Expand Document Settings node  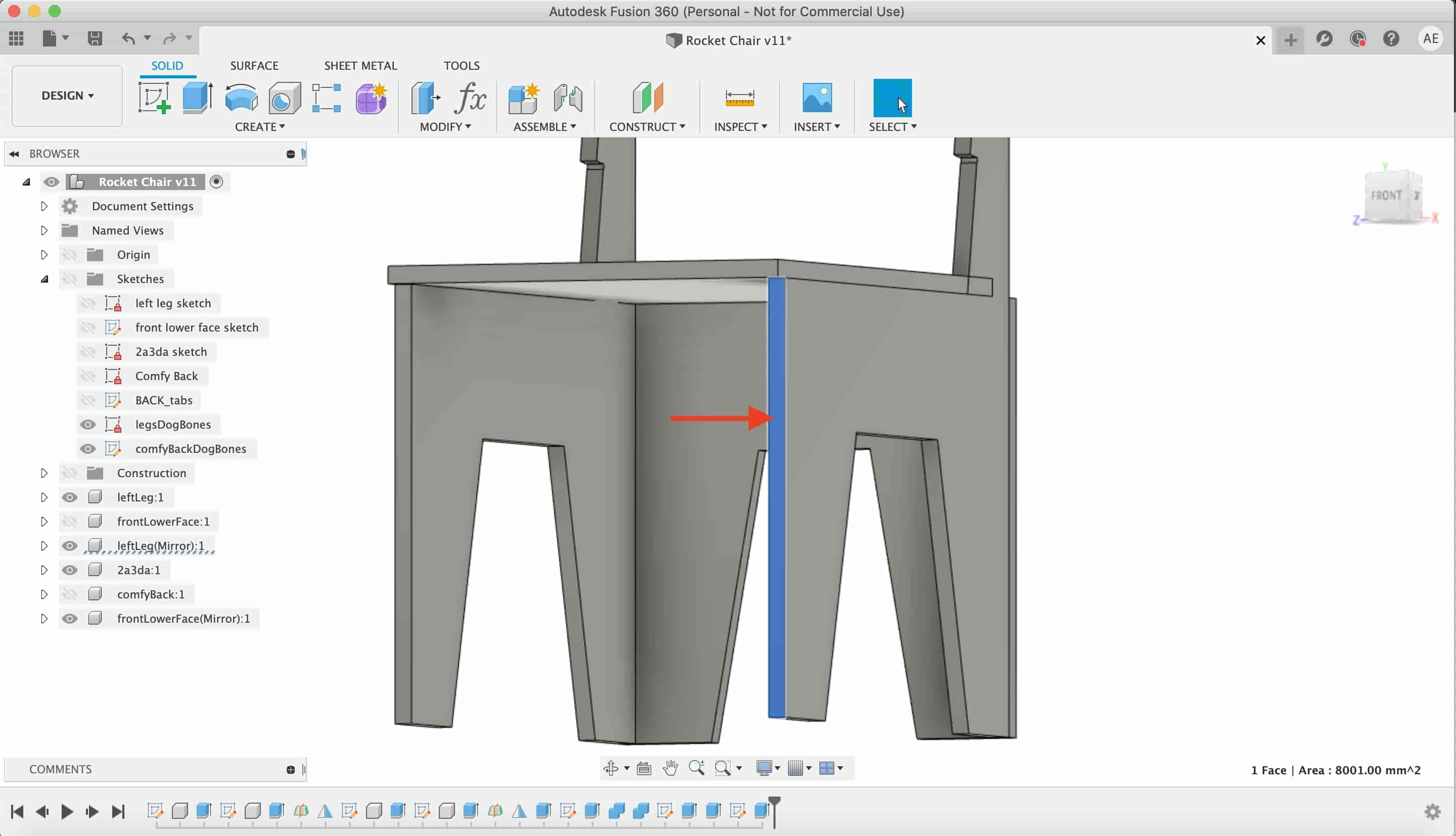point(44,206)
